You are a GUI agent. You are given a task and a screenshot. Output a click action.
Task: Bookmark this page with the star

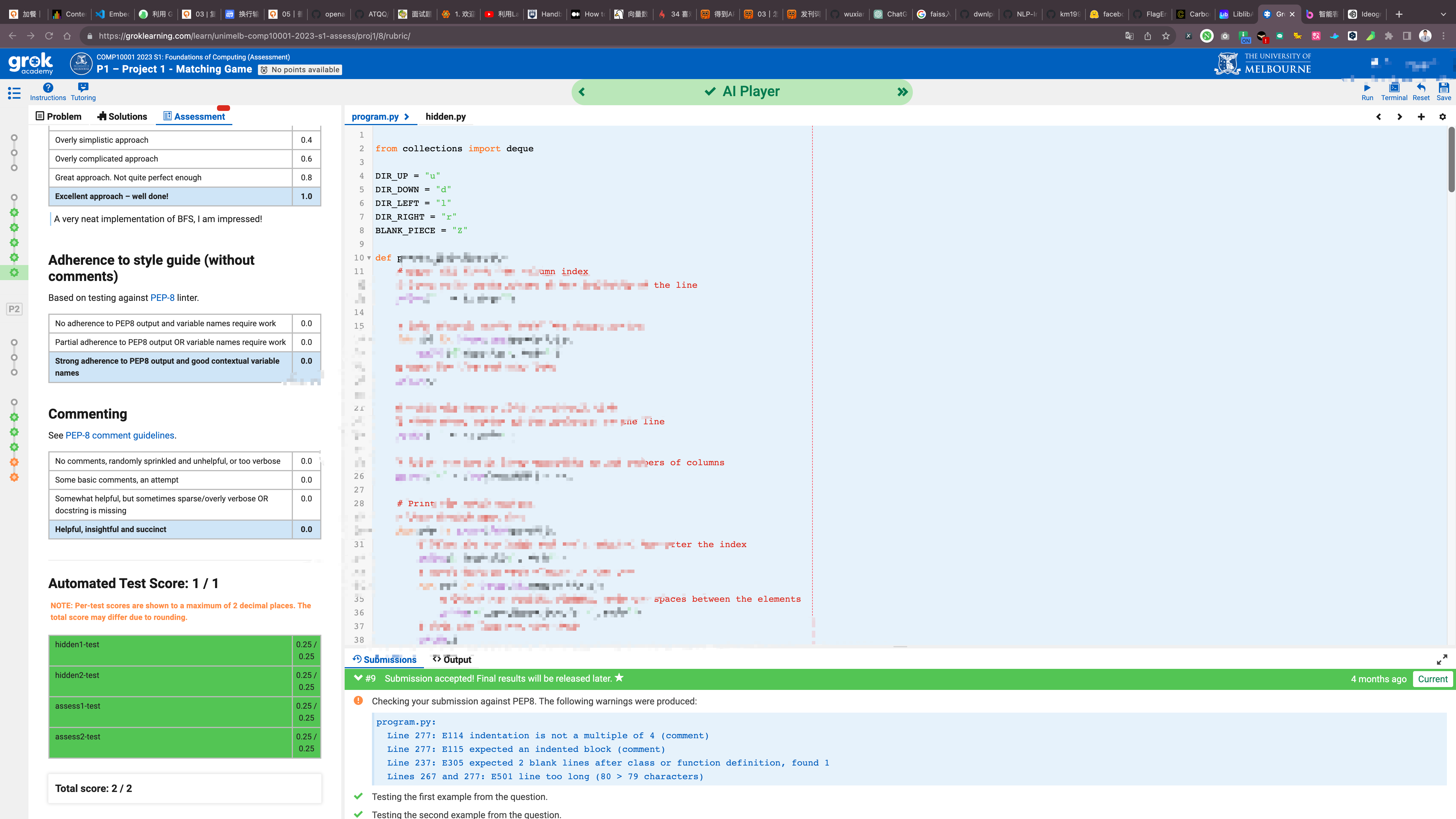1165,36
